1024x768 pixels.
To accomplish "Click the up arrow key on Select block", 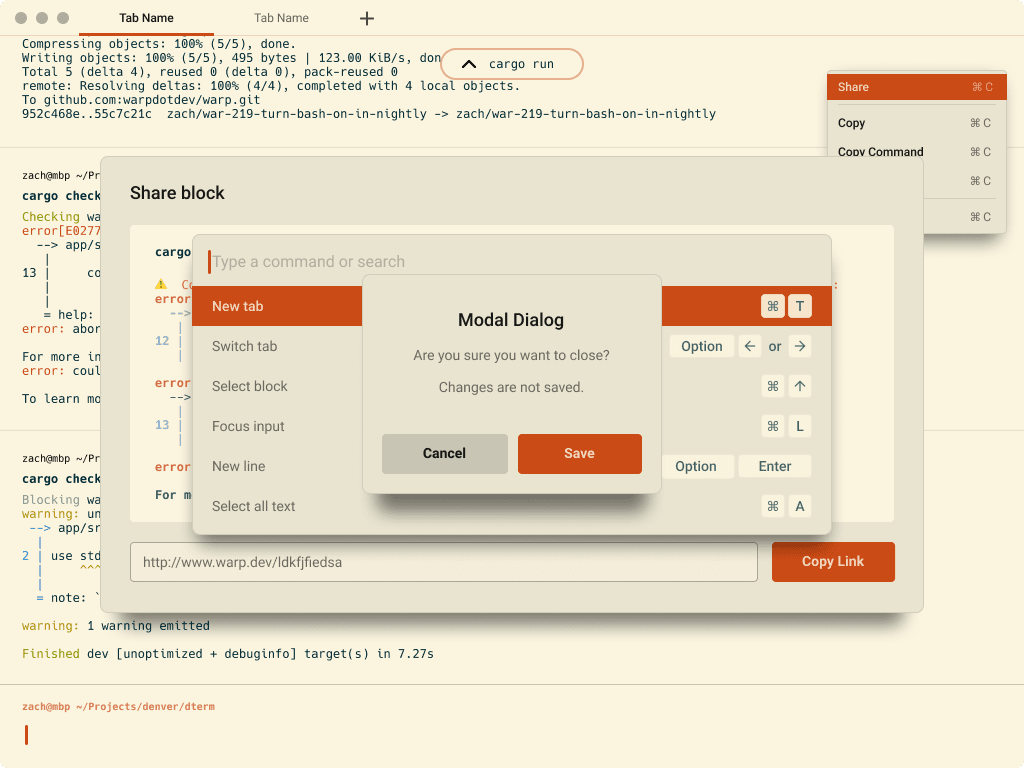I will (x=799, y=386).
